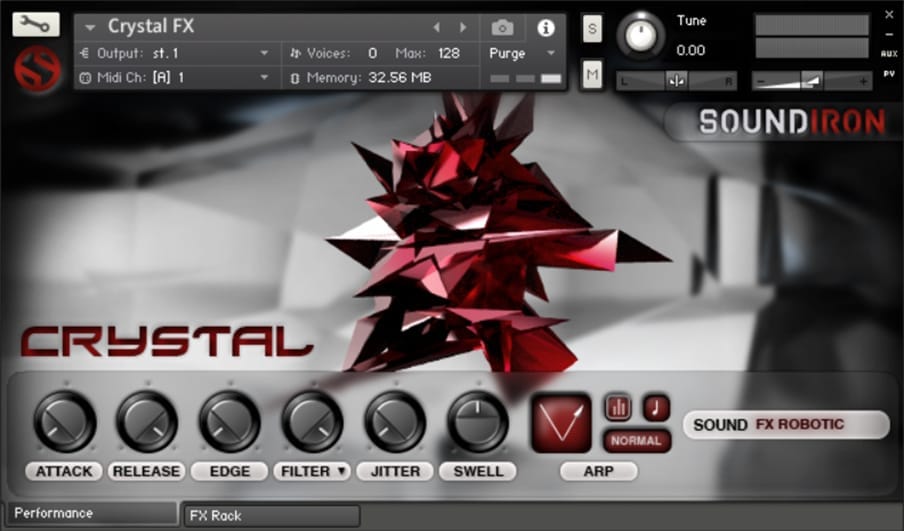Go to next instrument with right arrow
This screenshot has height=531, width=904.
coord(462,27)
